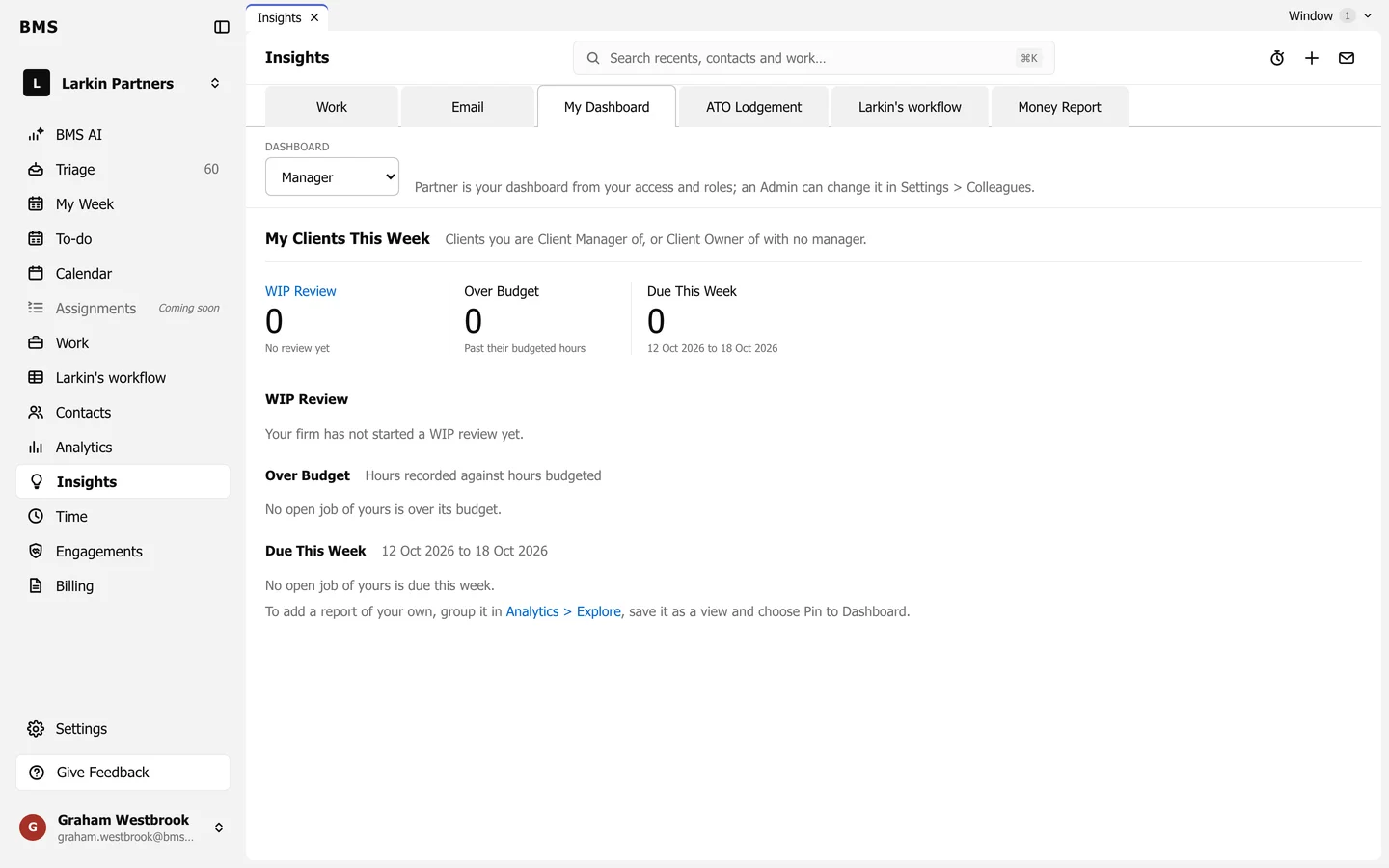1389x868 pixels.
Task: Click the Give Feedback button
Action: click(123, 773)
